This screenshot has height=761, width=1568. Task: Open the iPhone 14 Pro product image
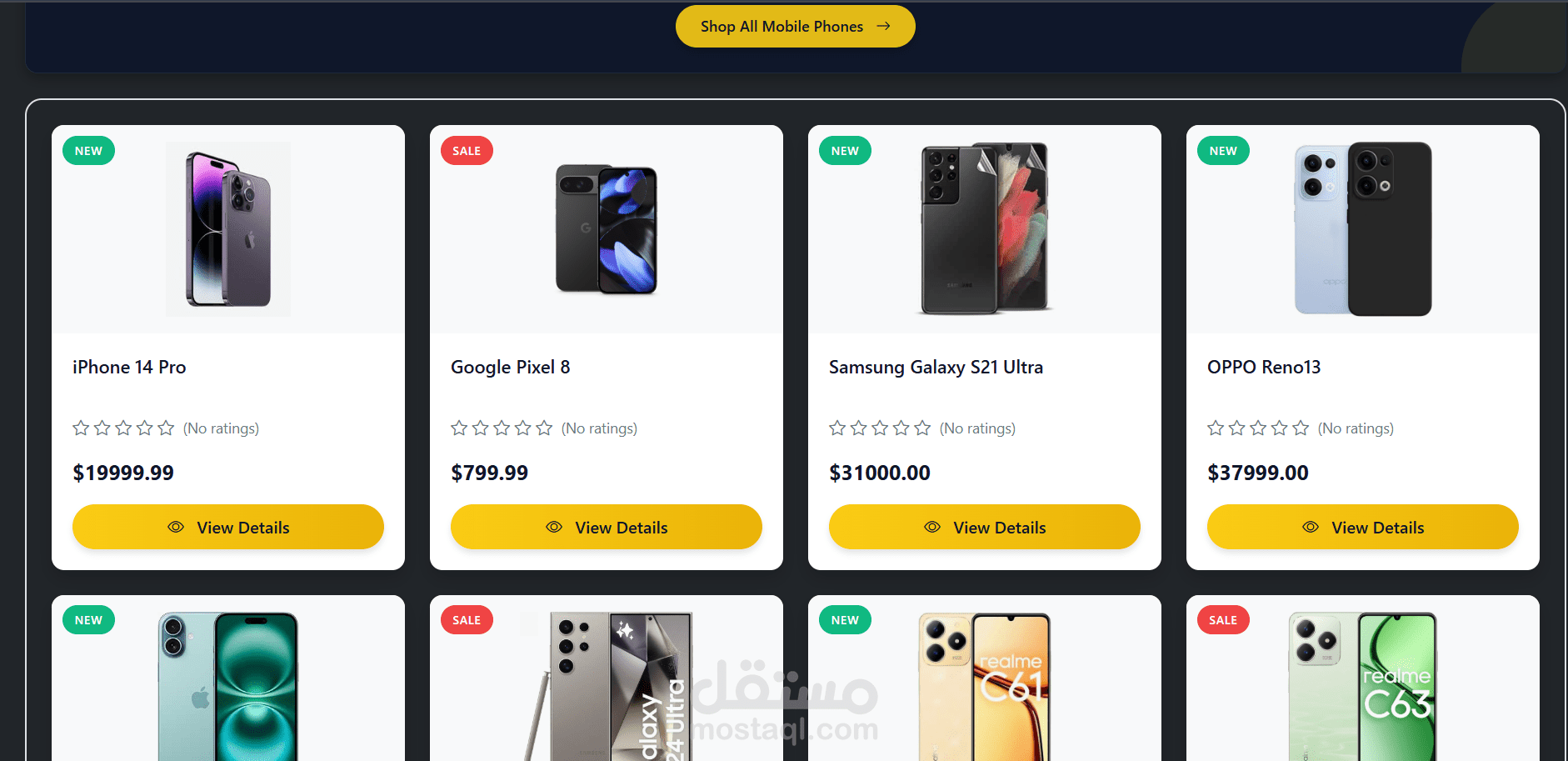coord(228,229)
